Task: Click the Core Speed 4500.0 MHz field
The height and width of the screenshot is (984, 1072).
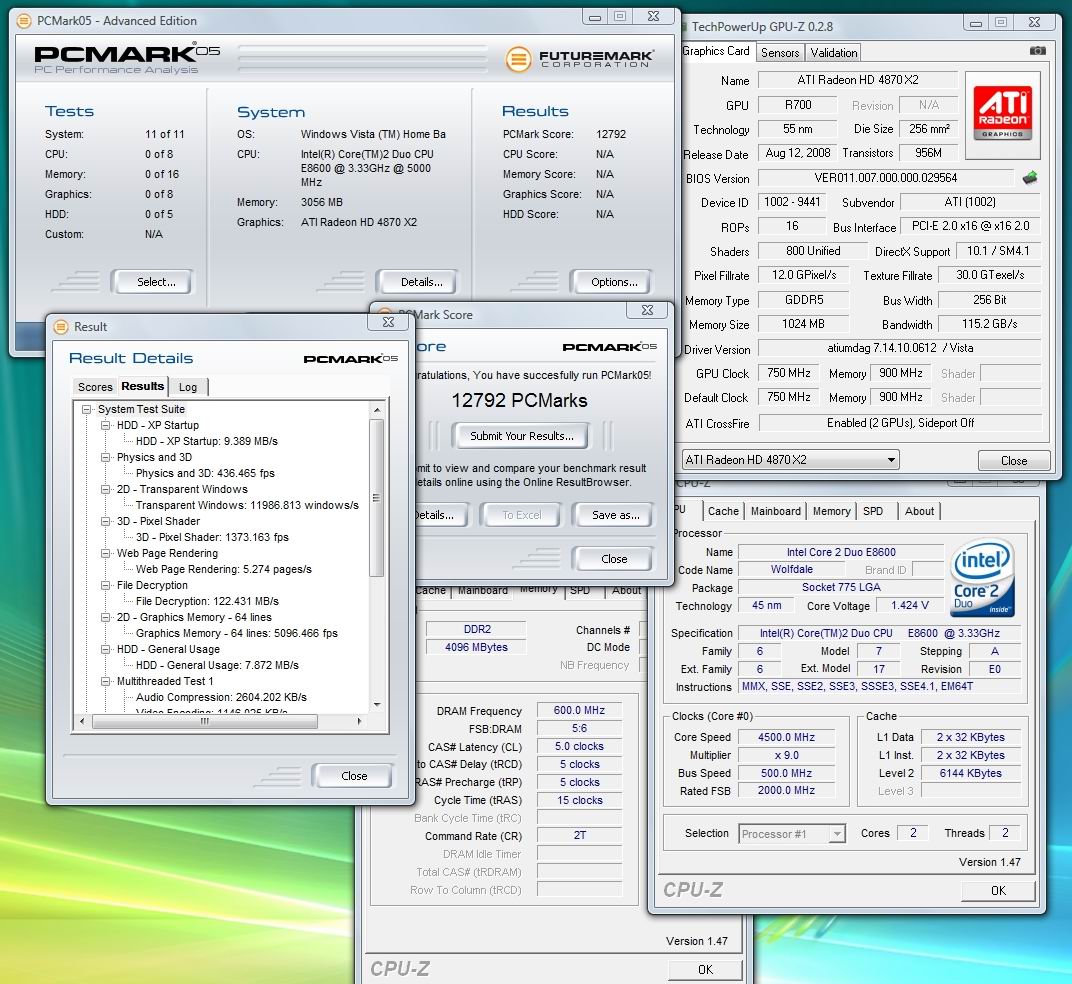Action: 786,737
